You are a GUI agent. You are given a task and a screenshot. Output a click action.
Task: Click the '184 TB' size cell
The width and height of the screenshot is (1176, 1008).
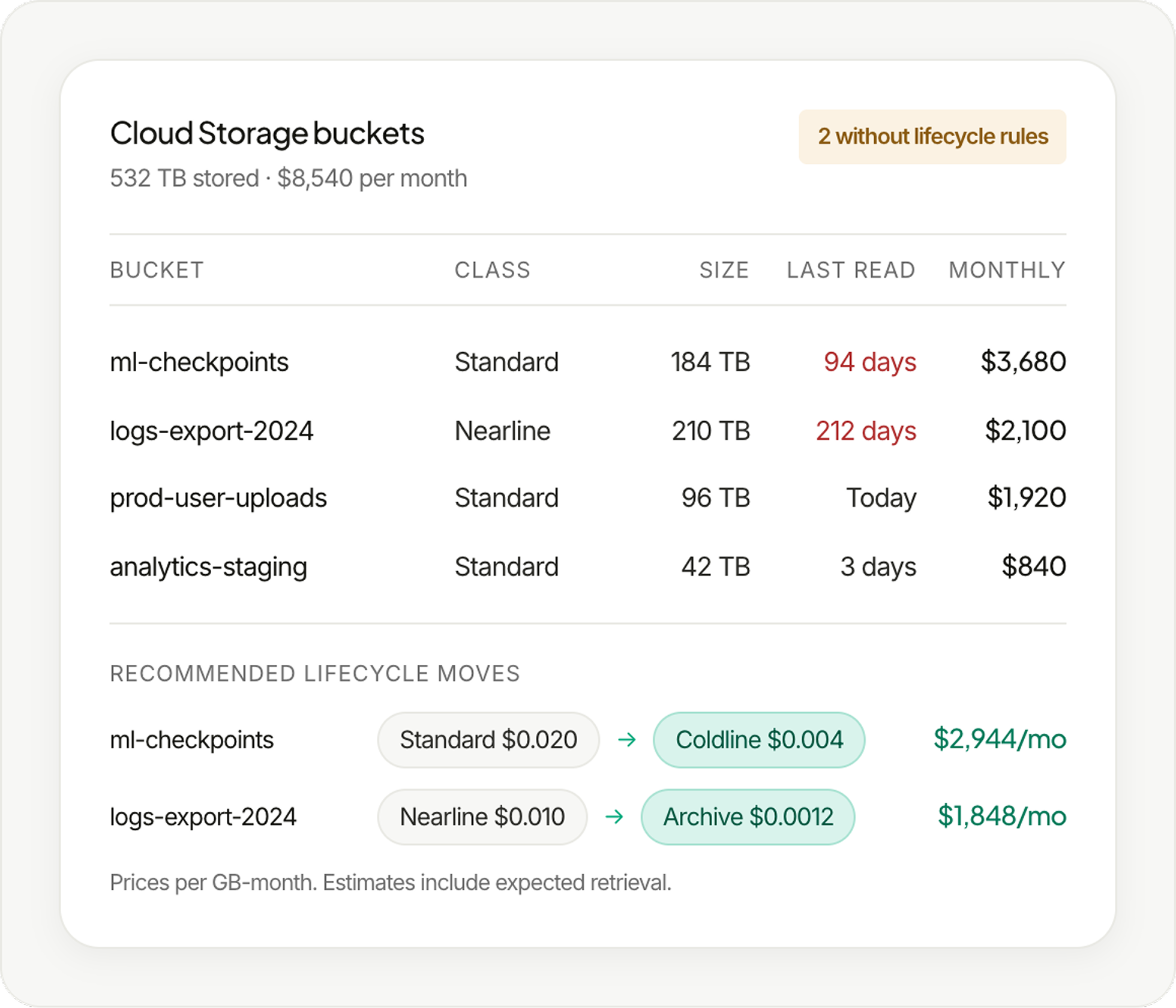pyautogui.click(x=710, y=362)
